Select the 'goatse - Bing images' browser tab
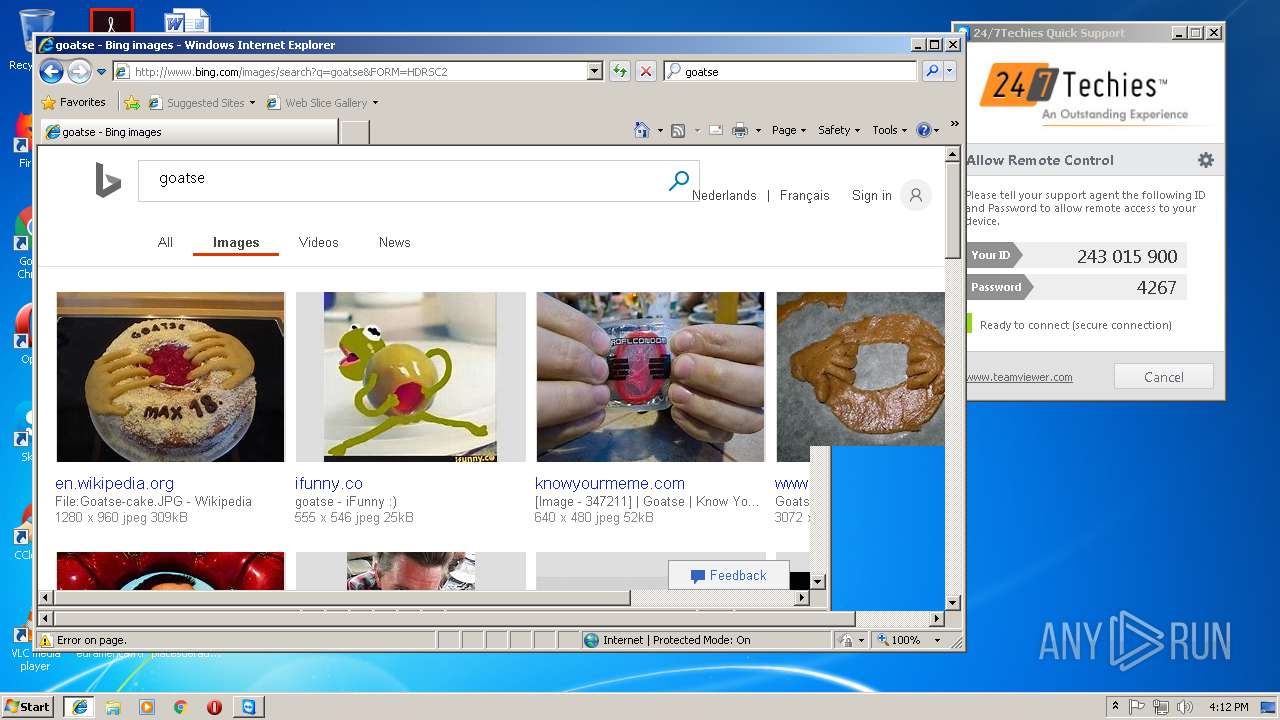This screenshot has height=720, width=1280. click(188, 131)
